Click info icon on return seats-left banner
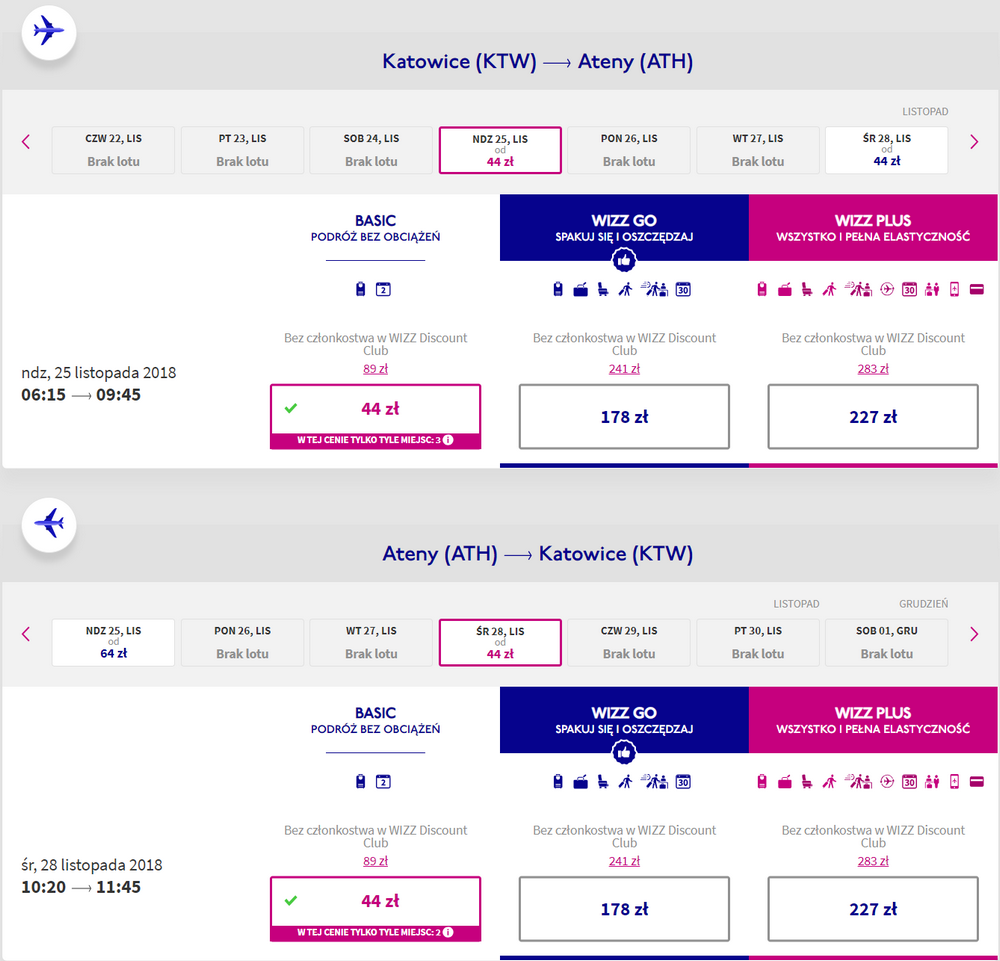The image size is (1000, 961). (448, 932)
